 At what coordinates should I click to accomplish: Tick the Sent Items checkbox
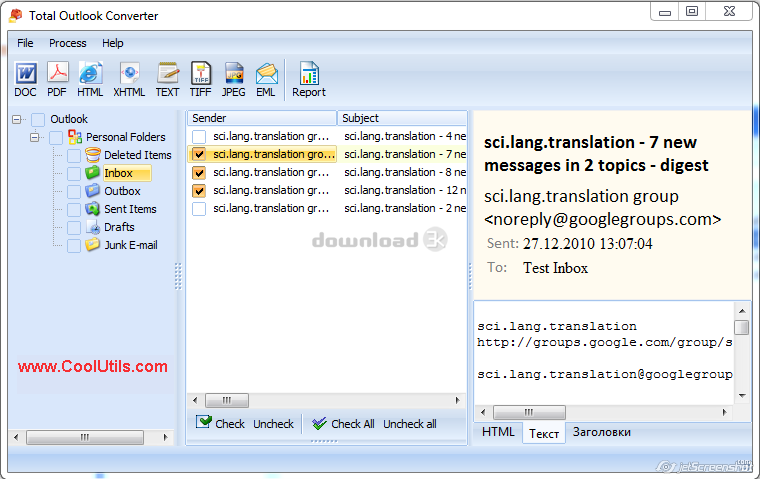[74, 209]
